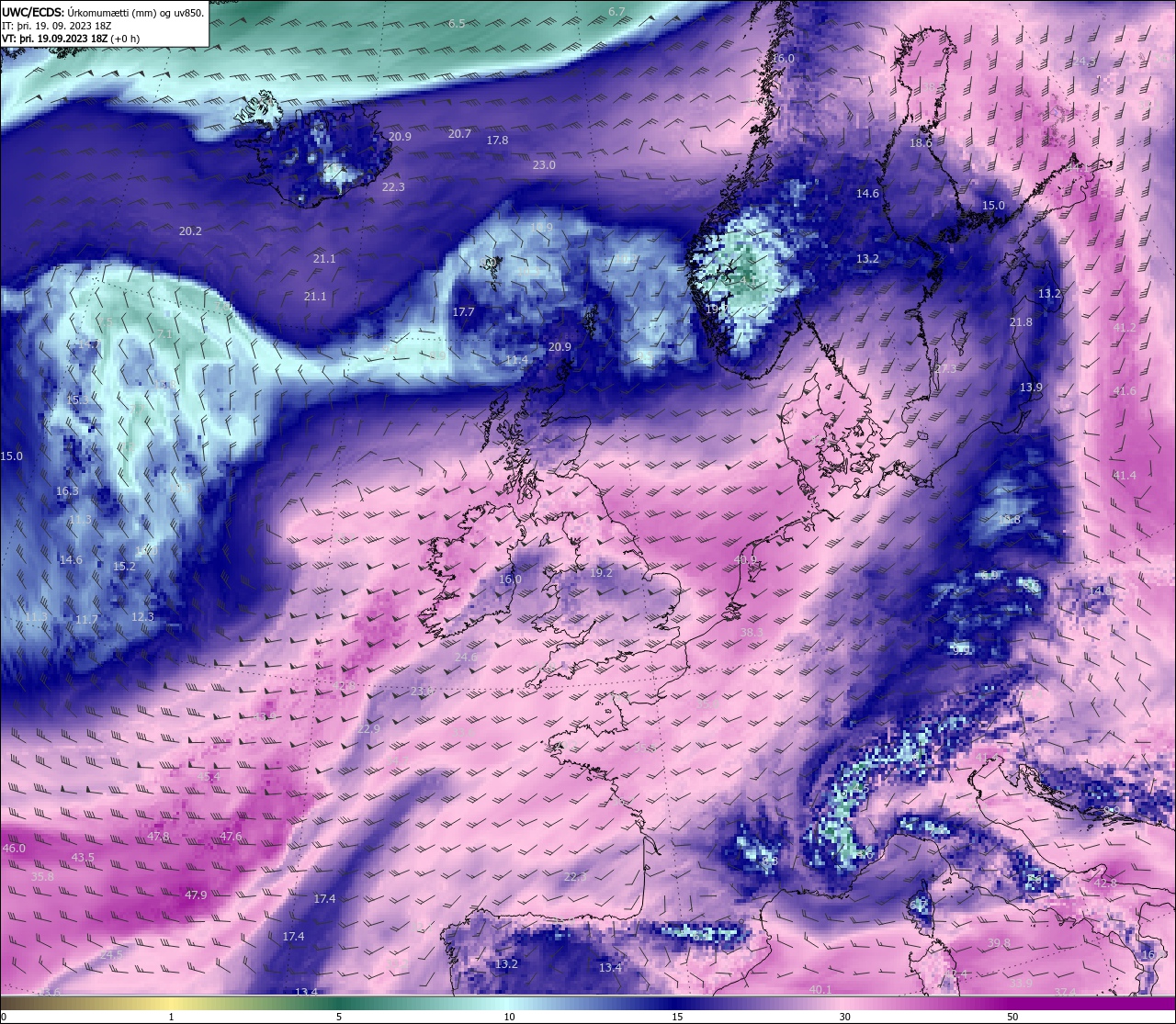Click the map value '40.9'
This screenshot has height=1024, width=1176.
[x=745, y=559]
